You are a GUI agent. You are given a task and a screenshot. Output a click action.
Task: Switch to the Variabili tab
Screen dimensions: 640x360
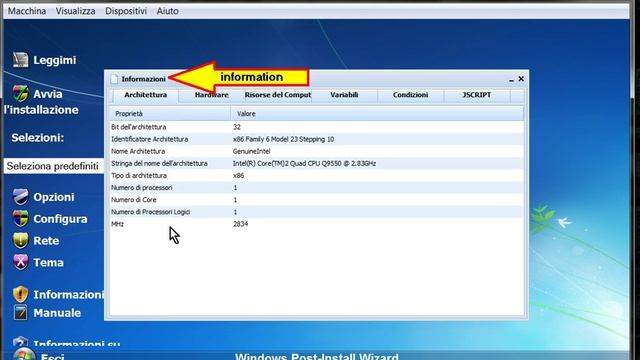pos(344,95)
